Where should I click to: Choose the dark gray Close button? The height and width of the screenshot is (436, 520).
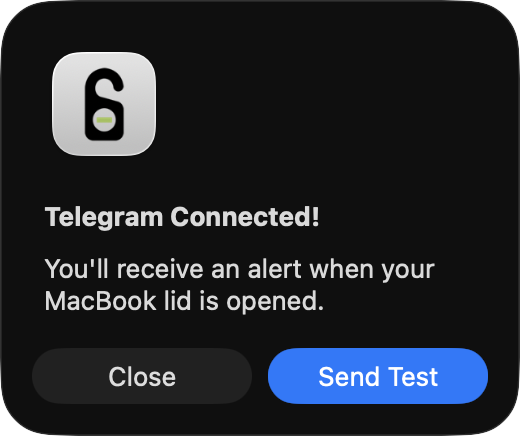pyautogui.click(x=142, y=376)
